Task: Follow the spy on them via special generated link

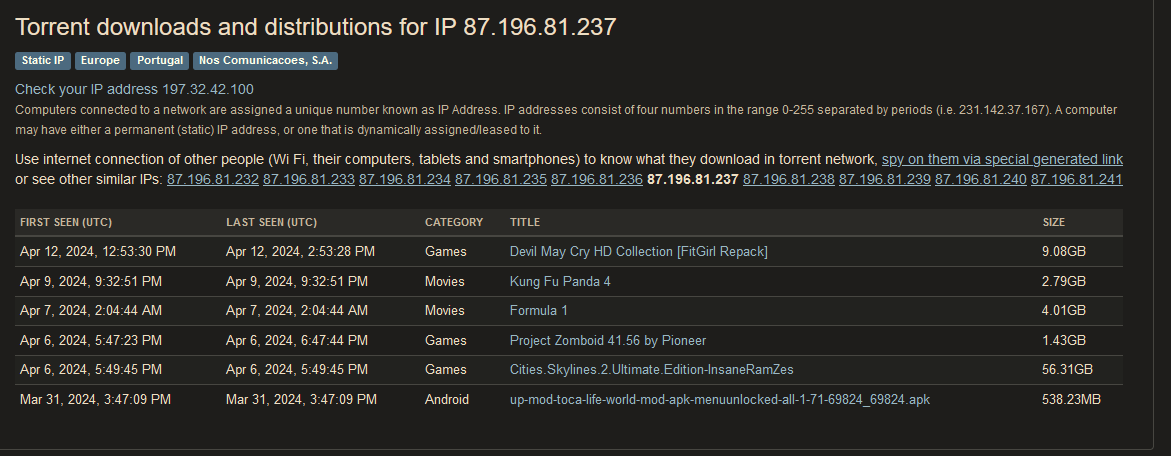Action: [1002, 160]
